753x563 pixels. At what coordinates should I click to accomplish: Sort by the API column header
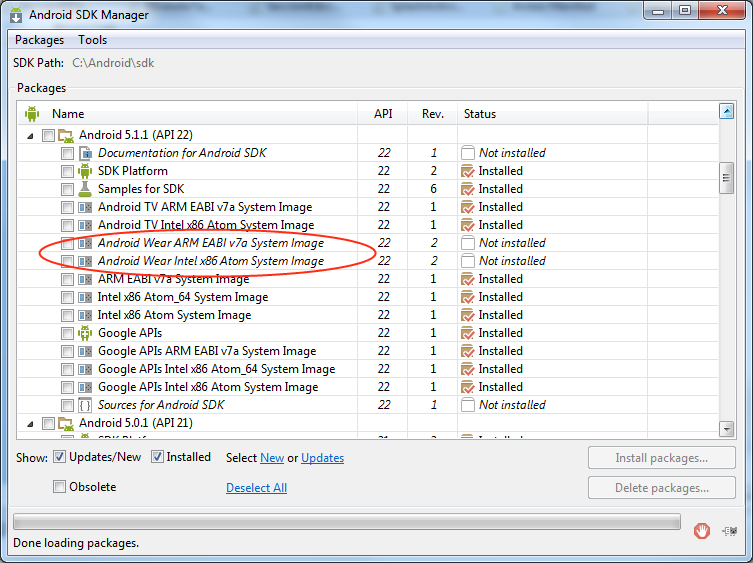tap(383, 114)
